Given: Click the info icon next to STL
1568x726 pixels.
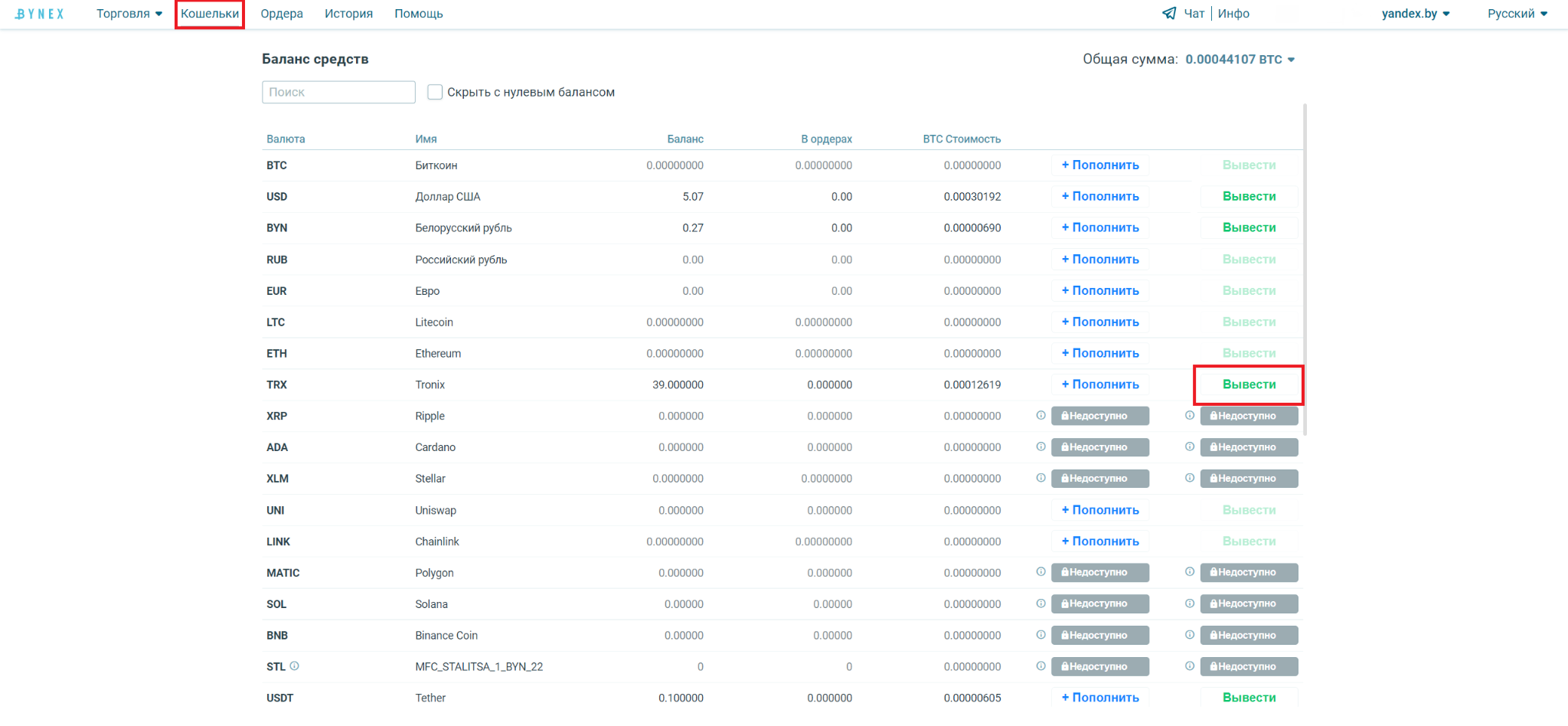Looking at the screenshot, I should coord(295,666).
